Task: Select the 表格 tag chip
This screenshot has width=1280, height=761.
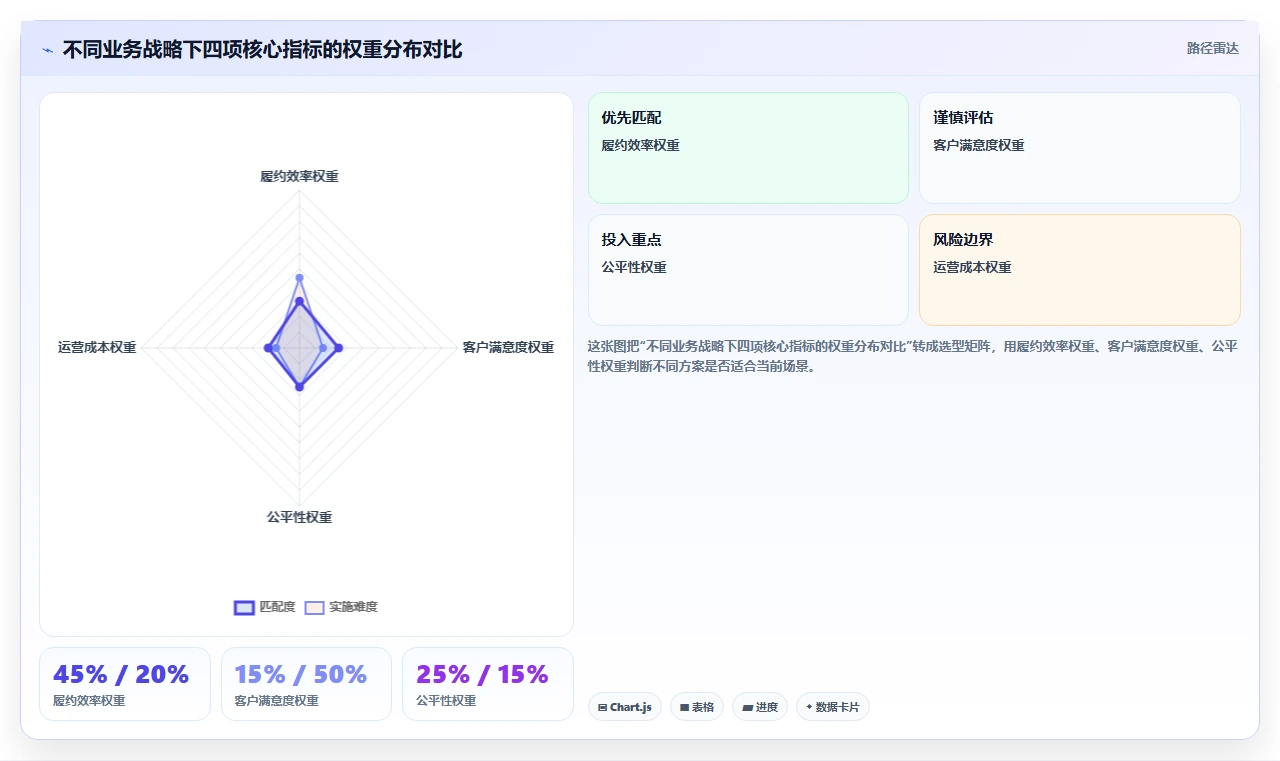Action: [x=697, y=707]
